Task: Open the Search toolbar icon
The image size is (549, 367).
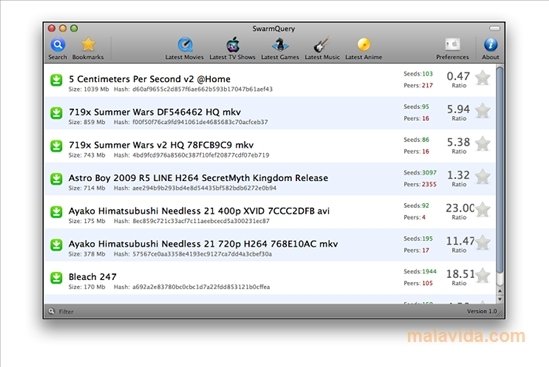Action: 58,48
